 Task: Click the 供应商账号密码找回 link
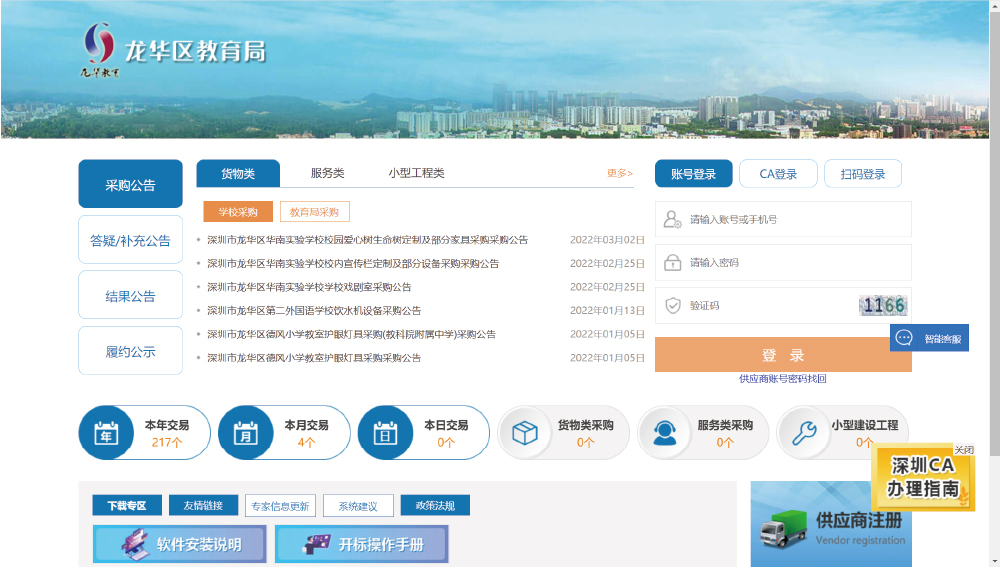click(782, 379)
